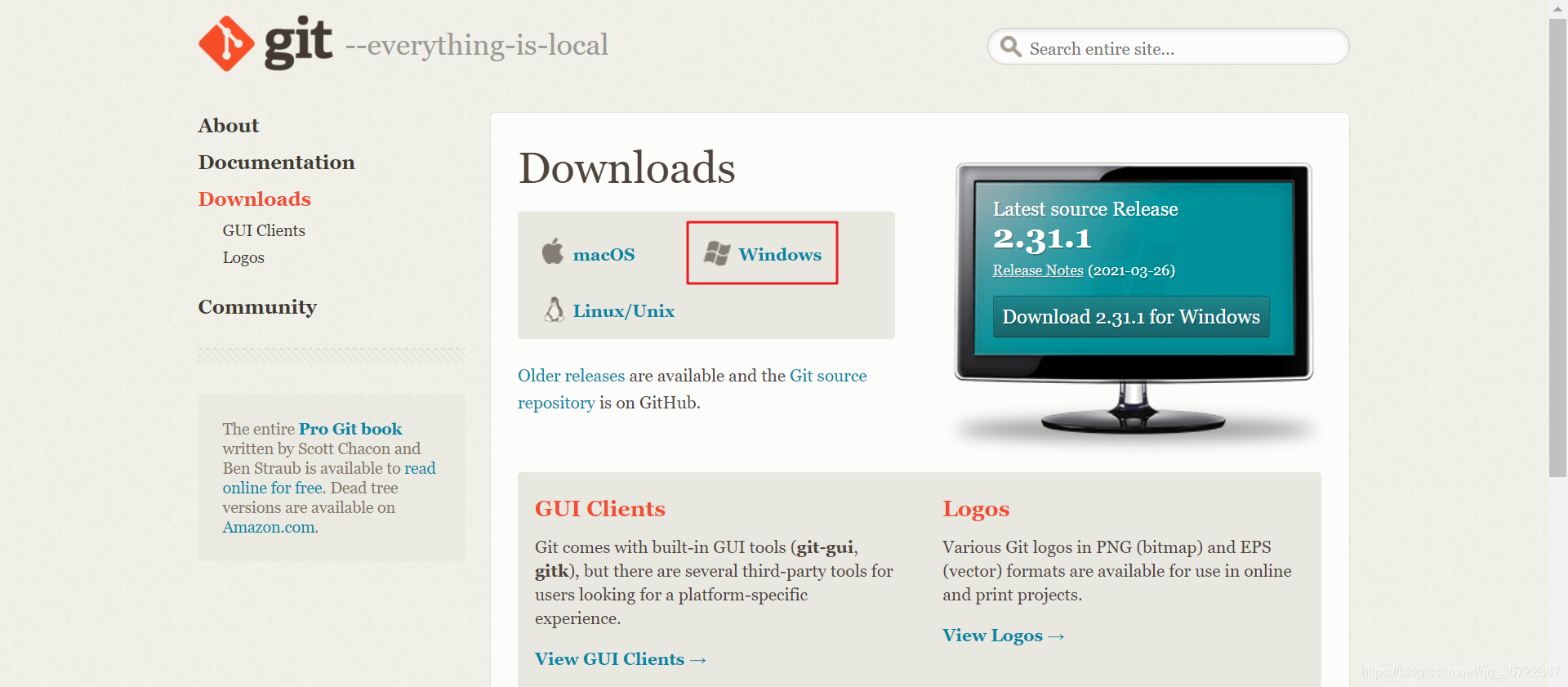Click the View GUI Clients arrow link

coord(621,659)
